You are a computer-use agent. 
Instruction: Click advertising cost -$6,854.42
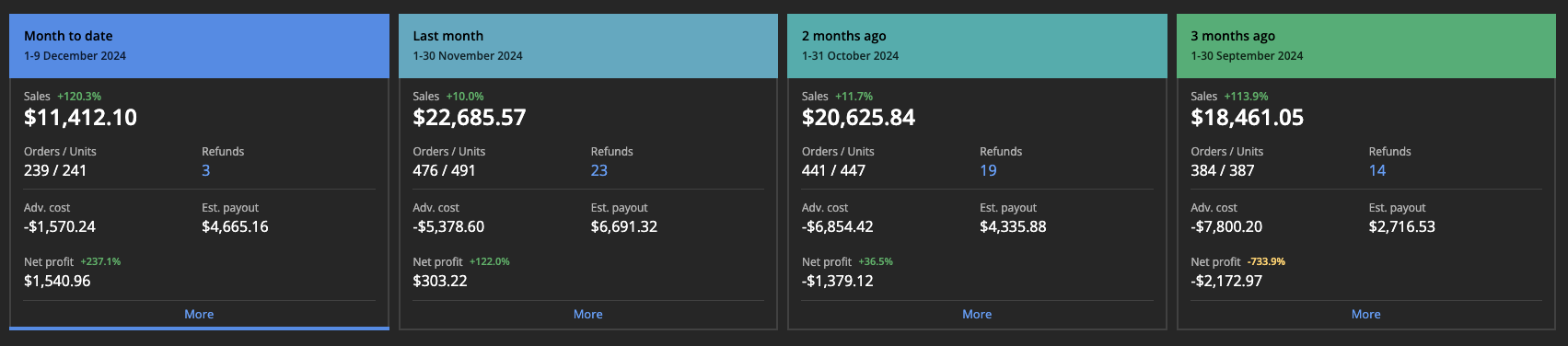point(838,226)
